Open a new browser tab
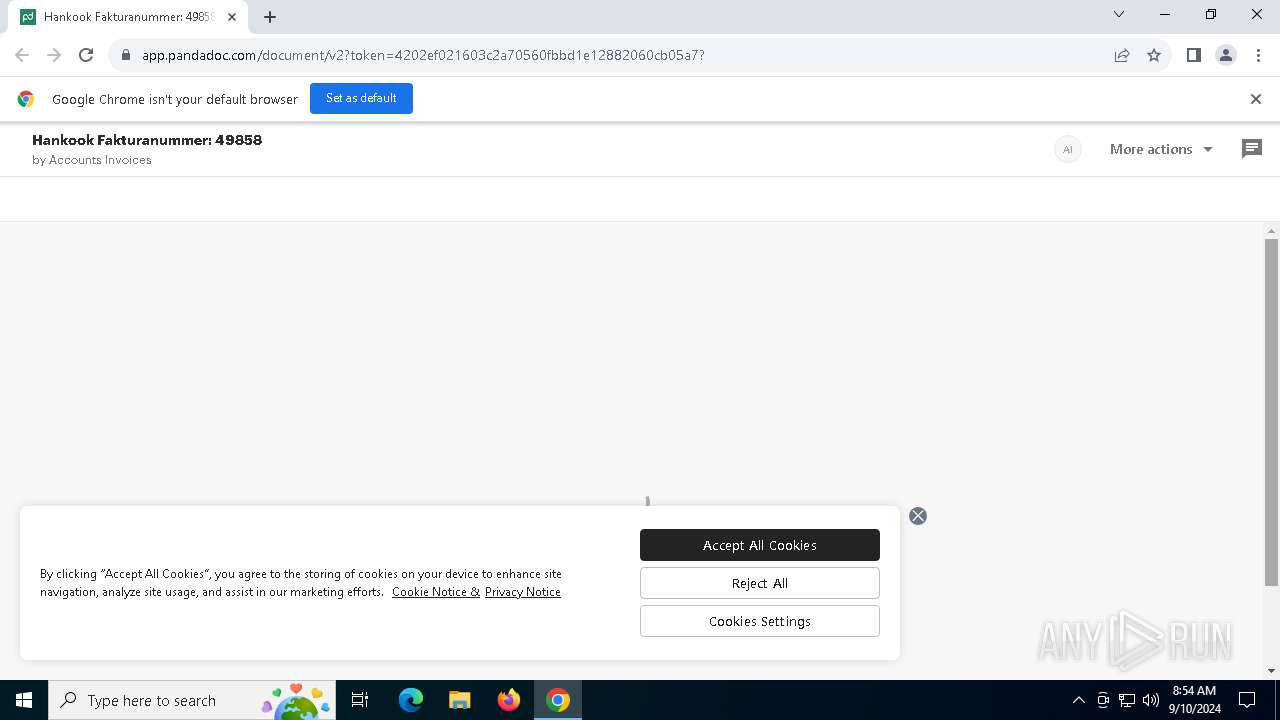This screenshot has height=720, width=1280. (270, 17)
